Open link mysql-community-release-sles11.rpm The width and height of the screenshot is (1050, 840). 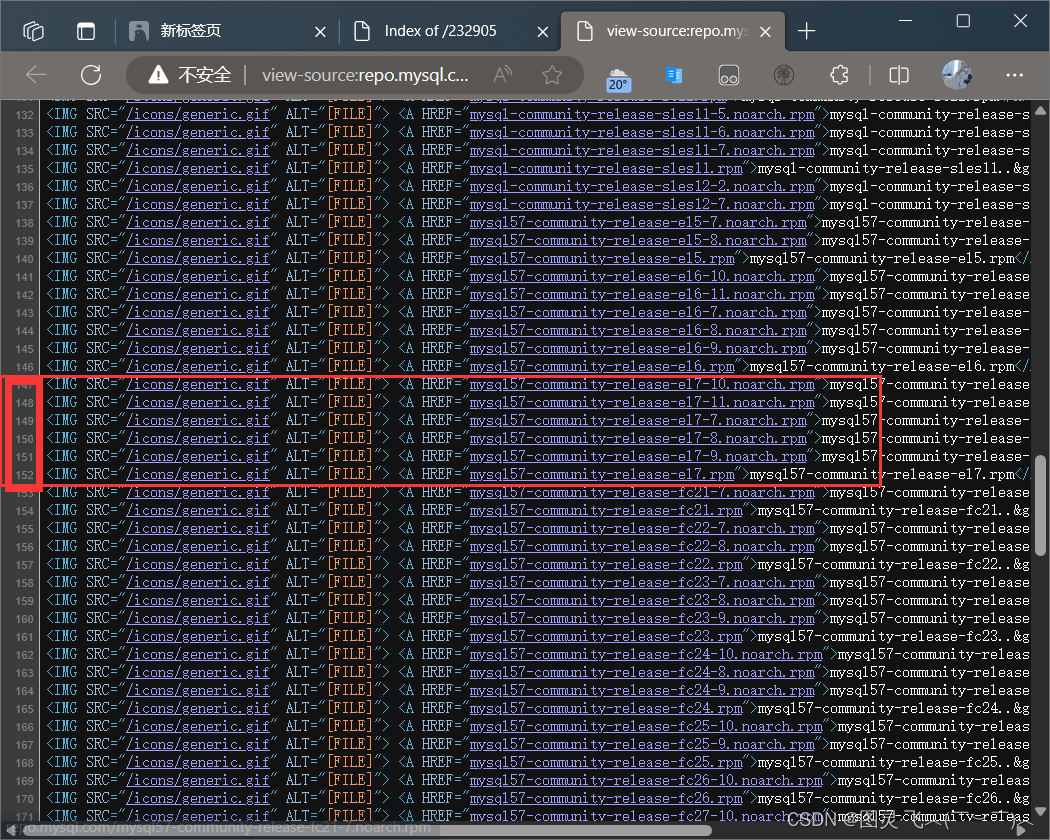tap(605, 168)
